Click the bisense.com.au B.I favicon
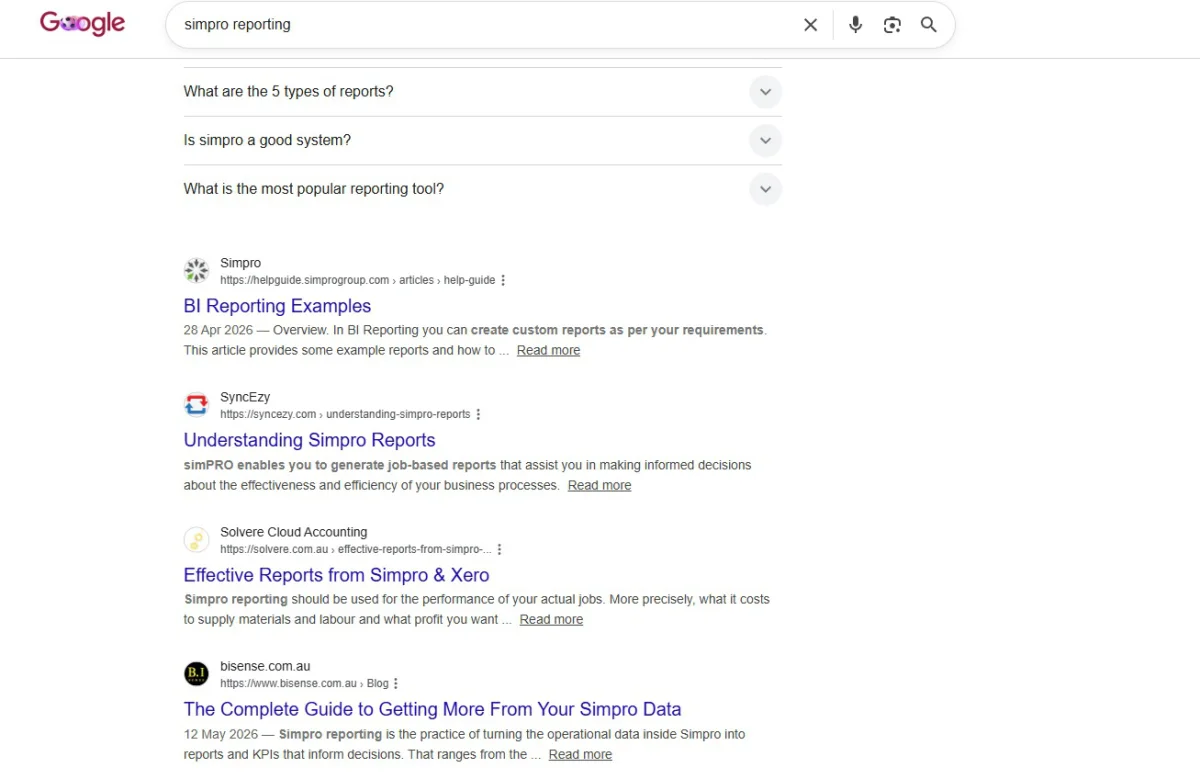The height and width of the screenshot is (779, 1200). click(196, 674)
